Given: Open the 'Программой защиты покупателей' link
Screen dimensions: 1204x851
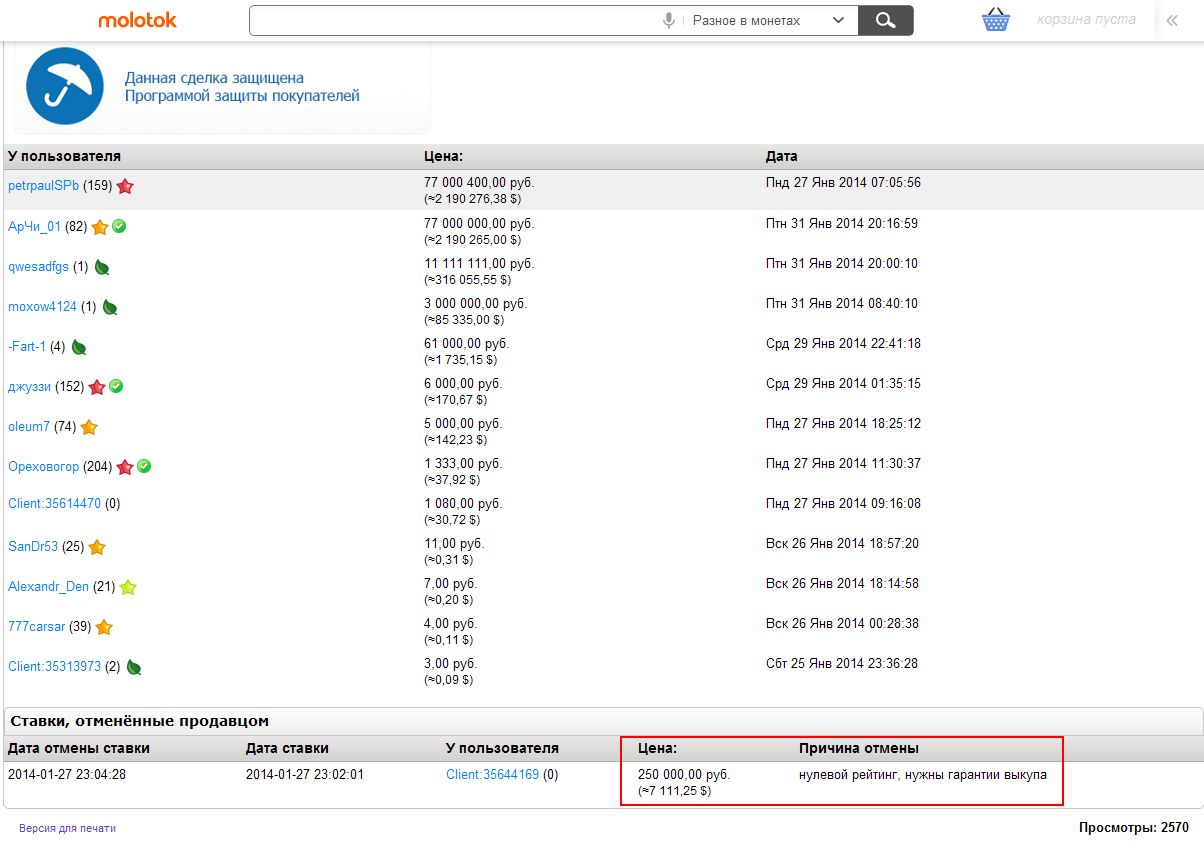Looking at the screenshot, I should click(241, 96).
